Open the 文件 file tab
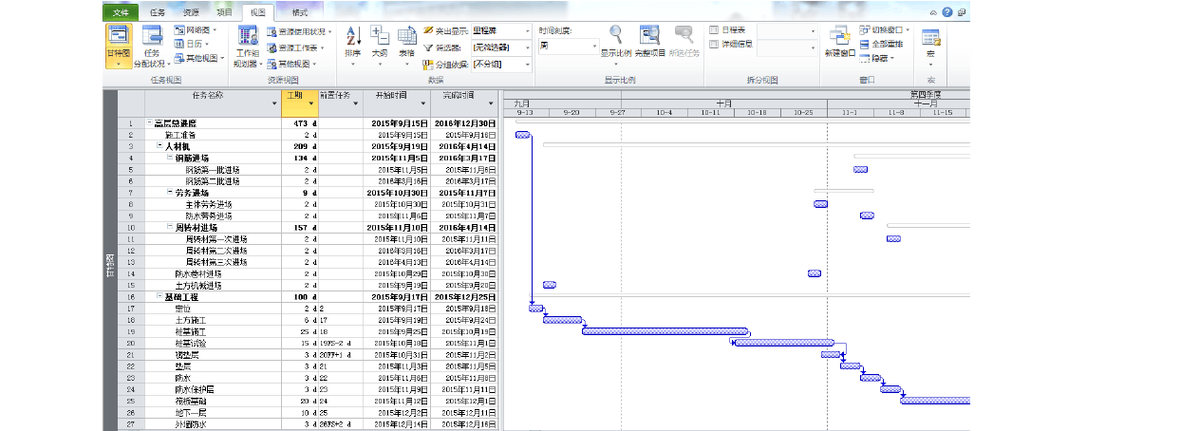 [120, 12]
